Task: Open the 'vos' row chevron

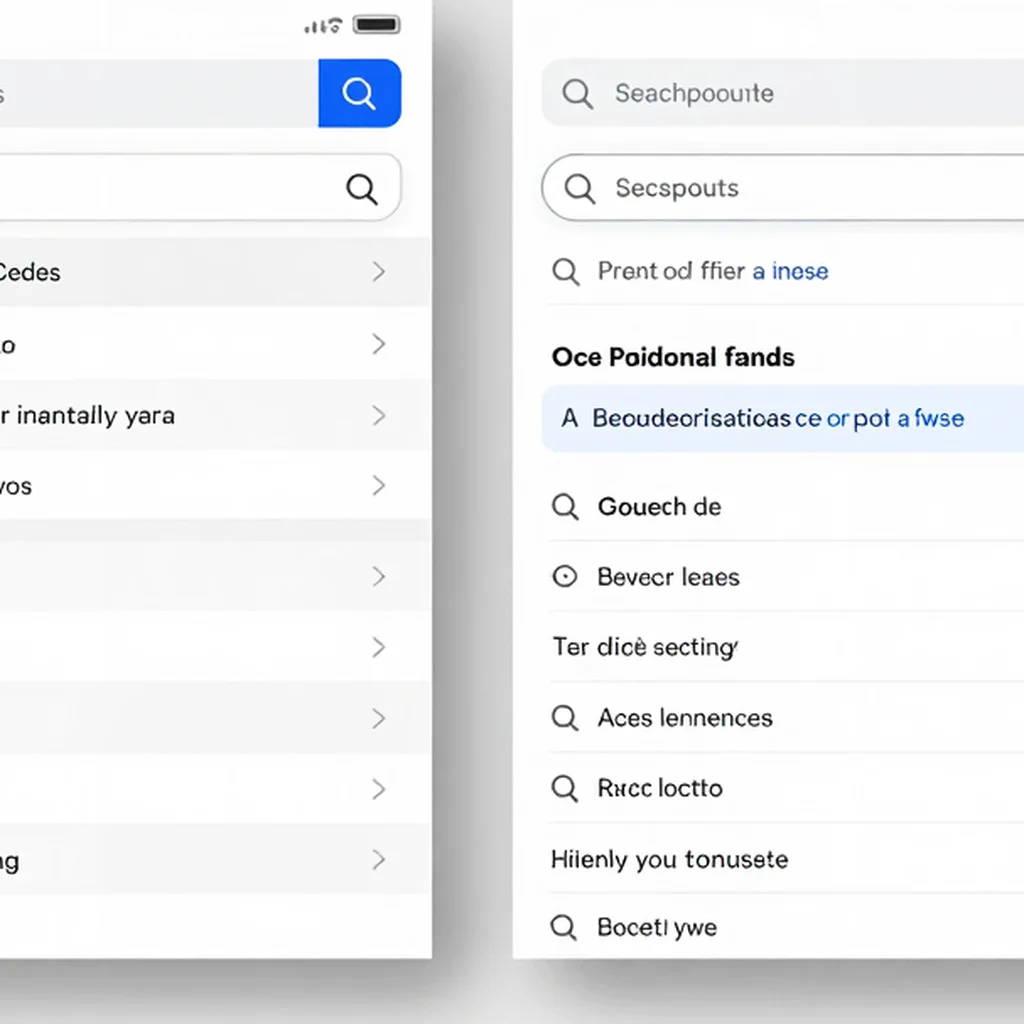Action: tap(379, 486)
